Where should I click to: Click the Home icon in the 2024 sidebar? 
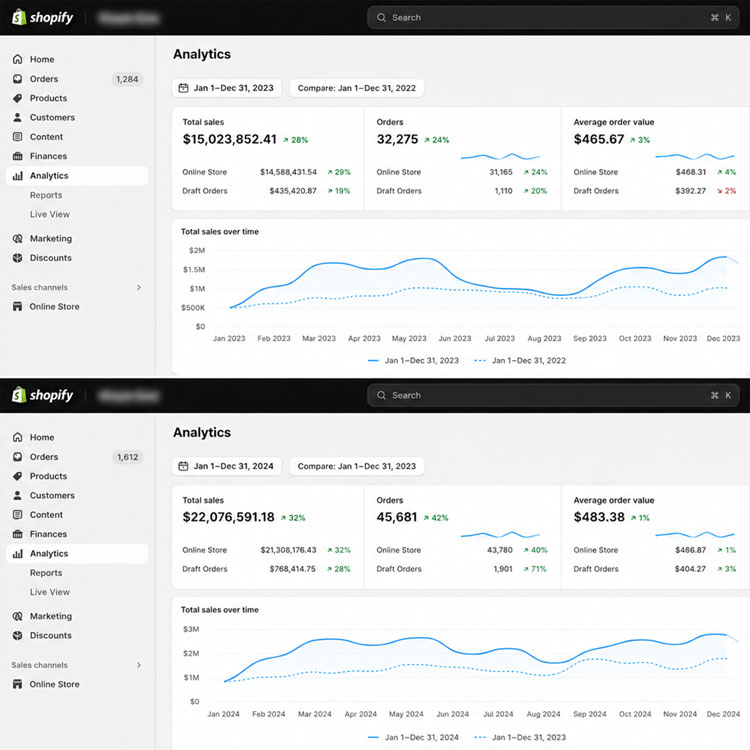tap(18, 437)
